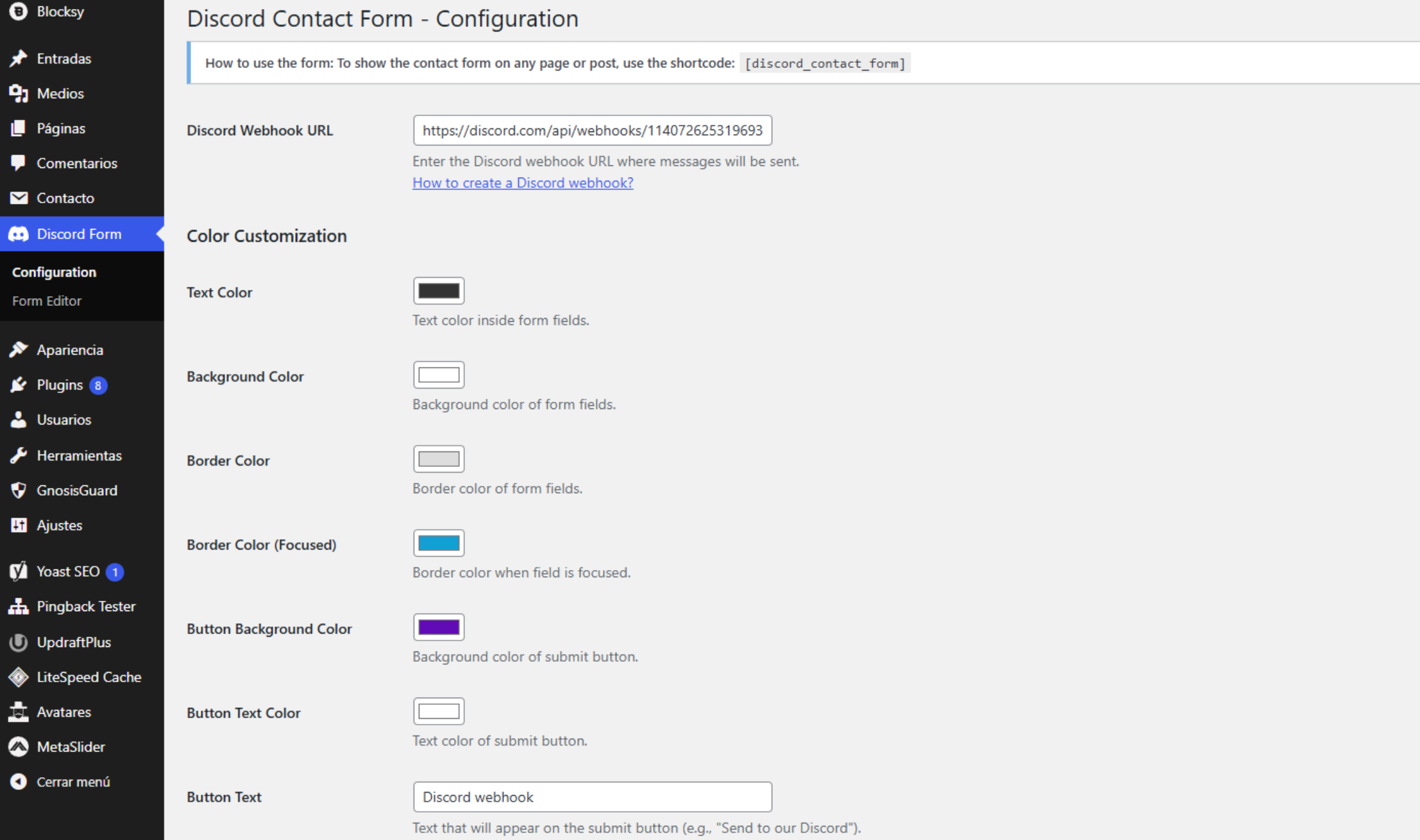Click the Ajustes settings sliders icon
Screen dimensions: 1420x840
click(19, 525)
